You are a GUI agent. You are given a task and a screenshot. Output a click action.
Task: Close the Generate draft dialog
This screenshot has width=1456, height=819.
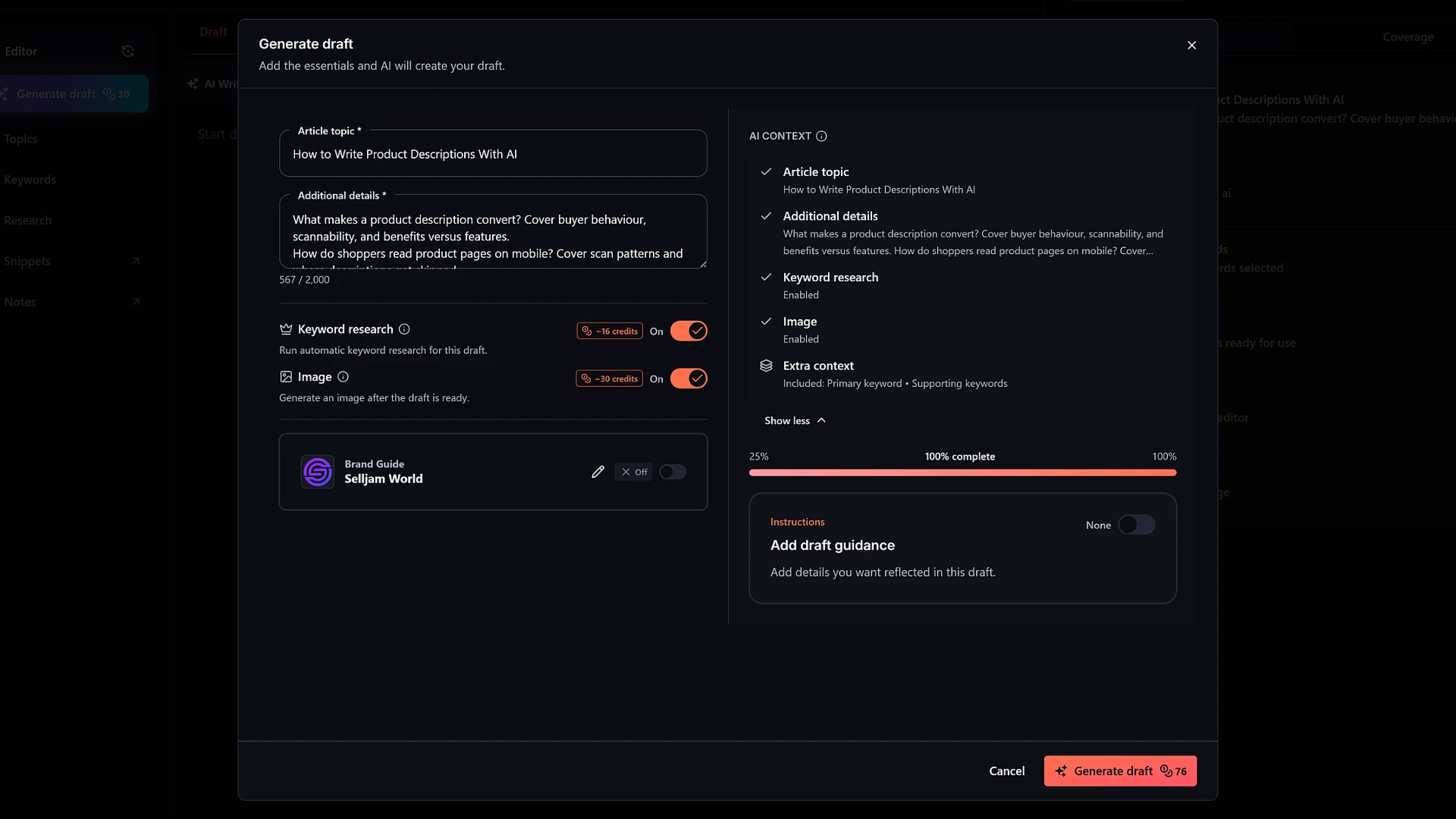pyautogui.click(x=1191, y=45)
